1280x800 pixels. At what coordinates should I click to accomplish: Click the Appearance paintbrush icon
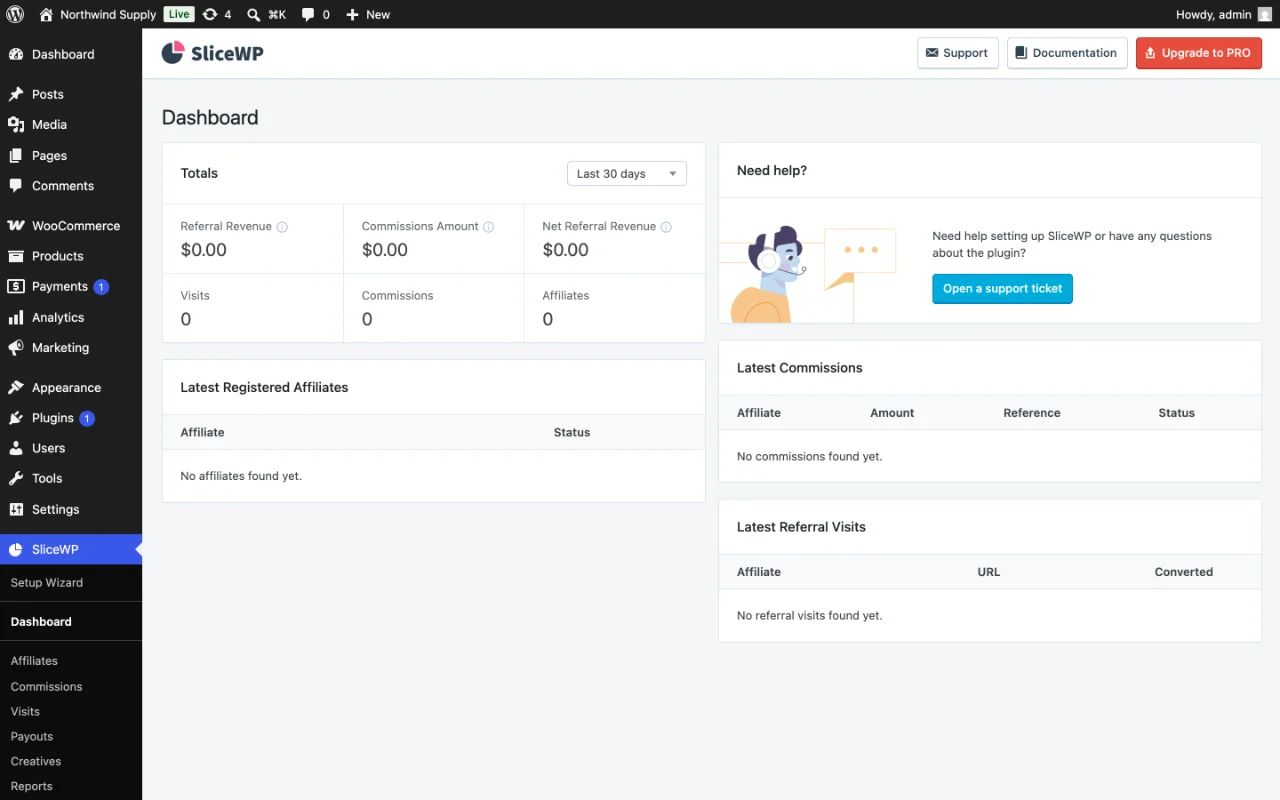[16, 388]
